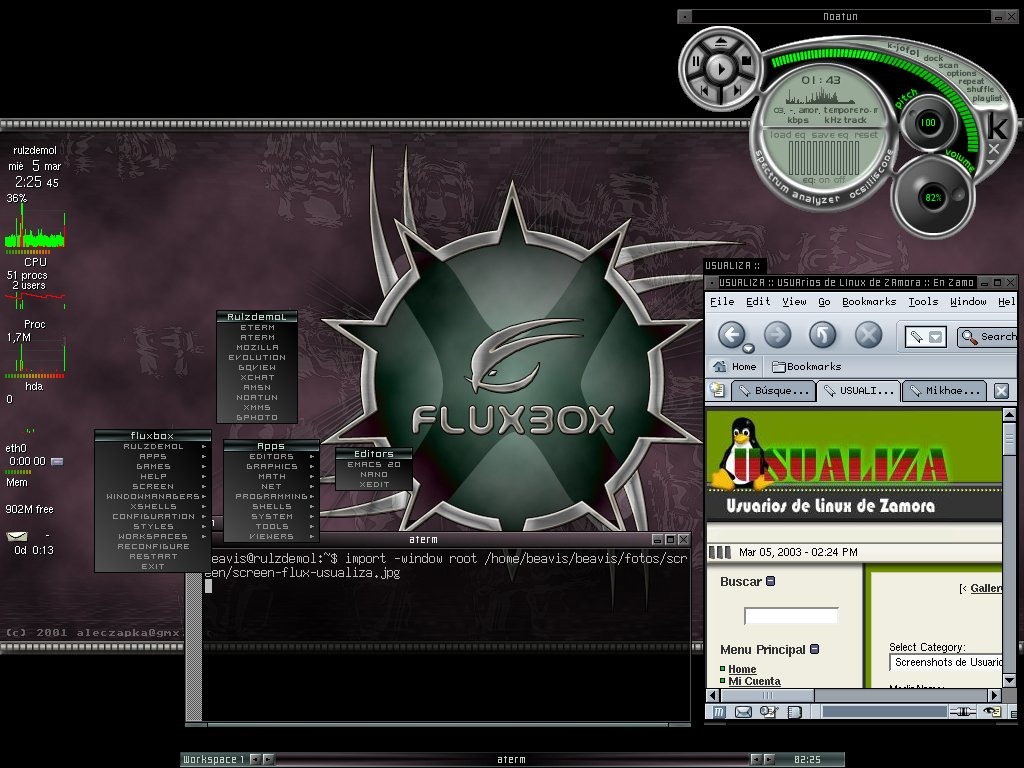Open a new tab with the tab-bar page icon
1024x768 pixels.
pyautogui.click(x=718, y=391)
